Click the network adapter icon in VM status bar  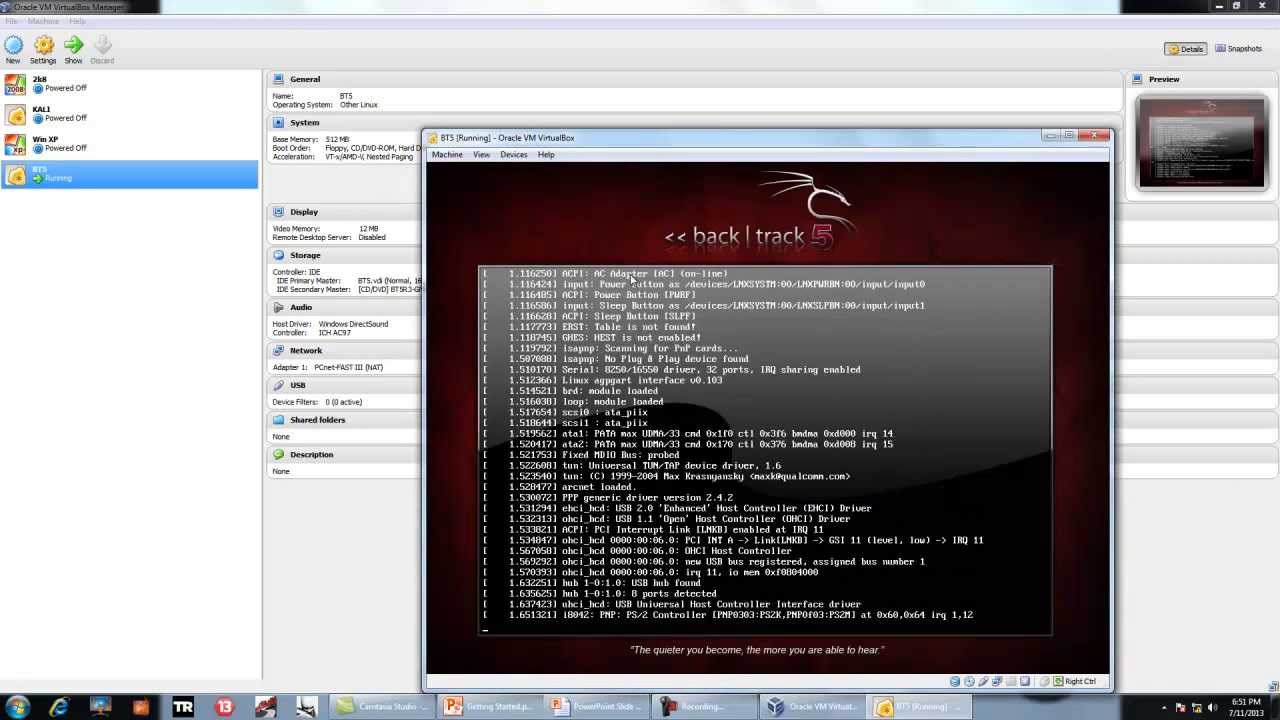tap(997, 681)
